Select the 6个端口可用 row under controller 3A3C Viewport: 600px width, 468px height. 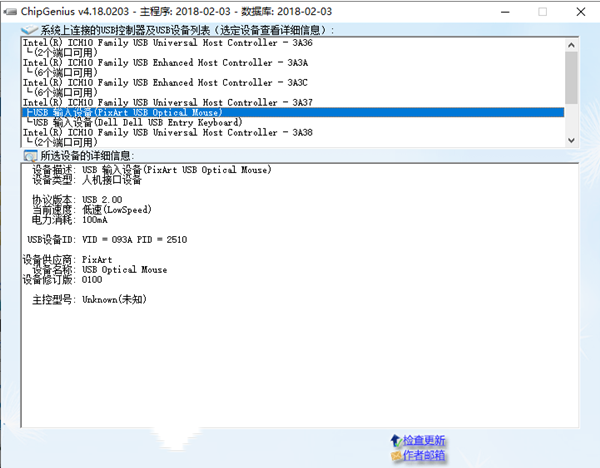293,92
